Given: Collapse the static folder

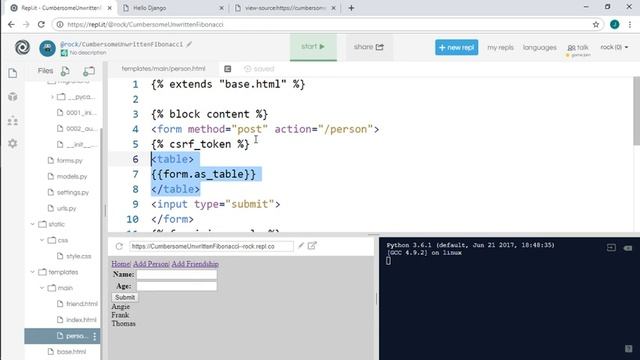Looking at the screenshot, I should pyautogui.click(x=33, y=224).
